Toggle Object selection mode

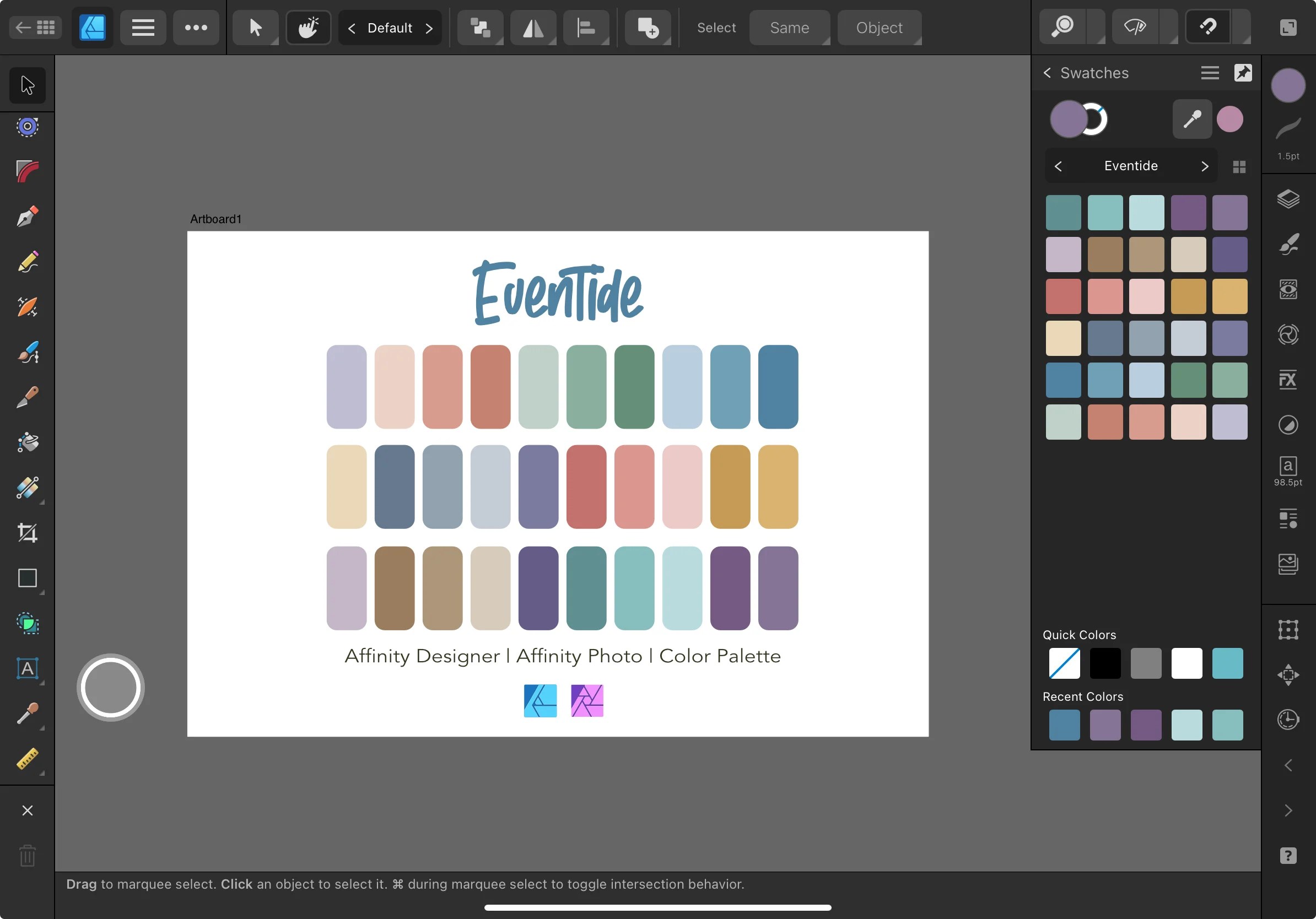pos(878,27)
